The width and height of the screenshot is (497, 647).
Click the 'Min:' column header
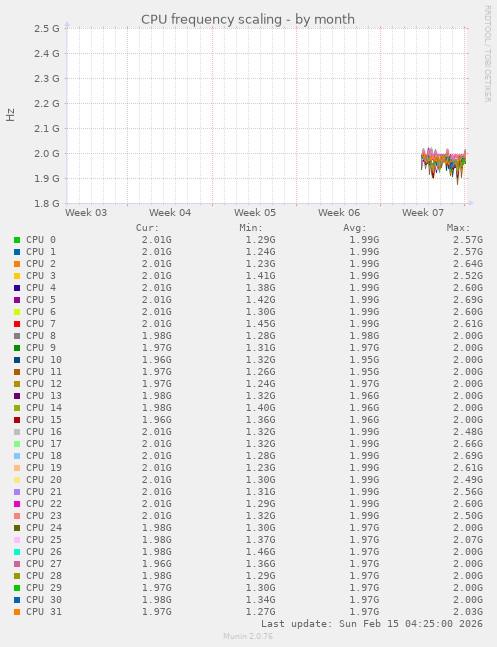click(x=251, y=228)
